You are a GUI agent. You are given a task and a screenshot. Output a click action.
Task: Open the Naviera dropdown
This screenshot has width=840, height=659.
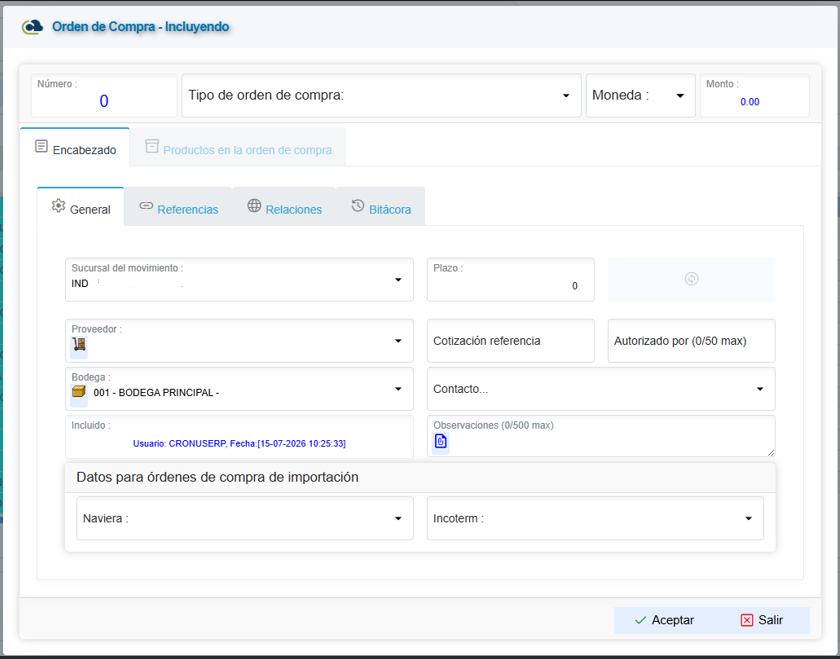click(x=245, y=518)
